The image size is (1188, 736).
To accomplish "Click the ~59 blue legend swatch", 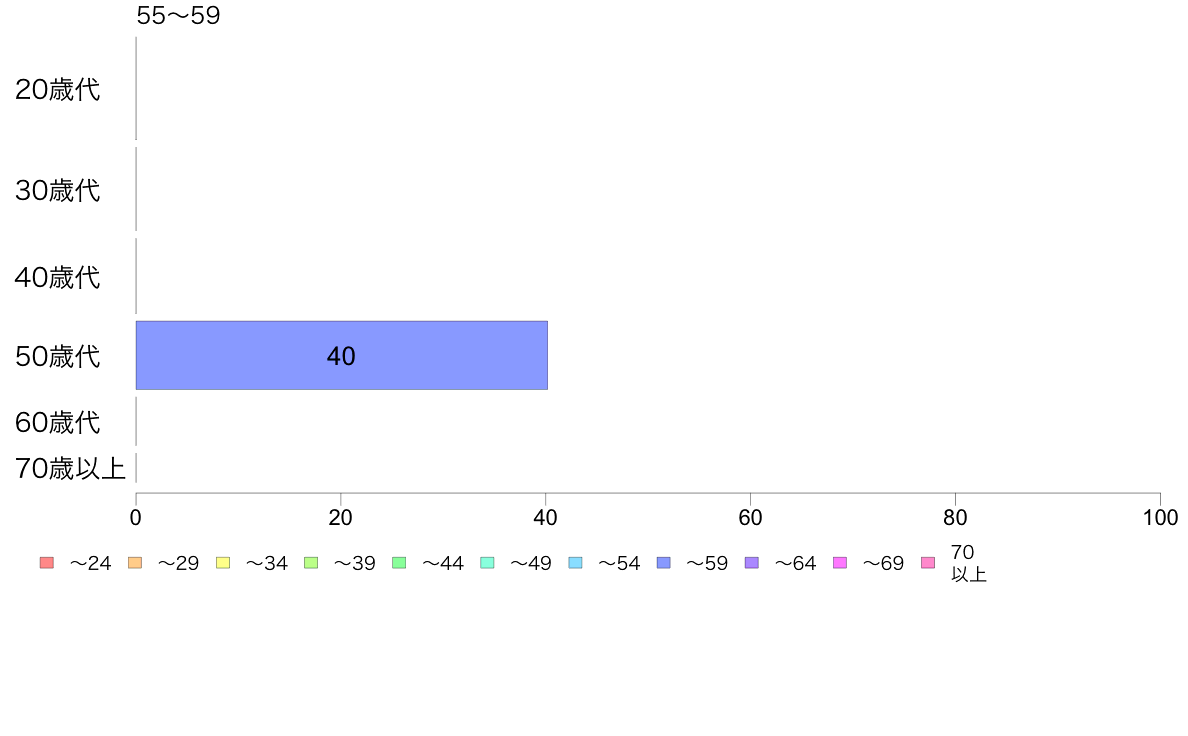I will coord(664,562).
